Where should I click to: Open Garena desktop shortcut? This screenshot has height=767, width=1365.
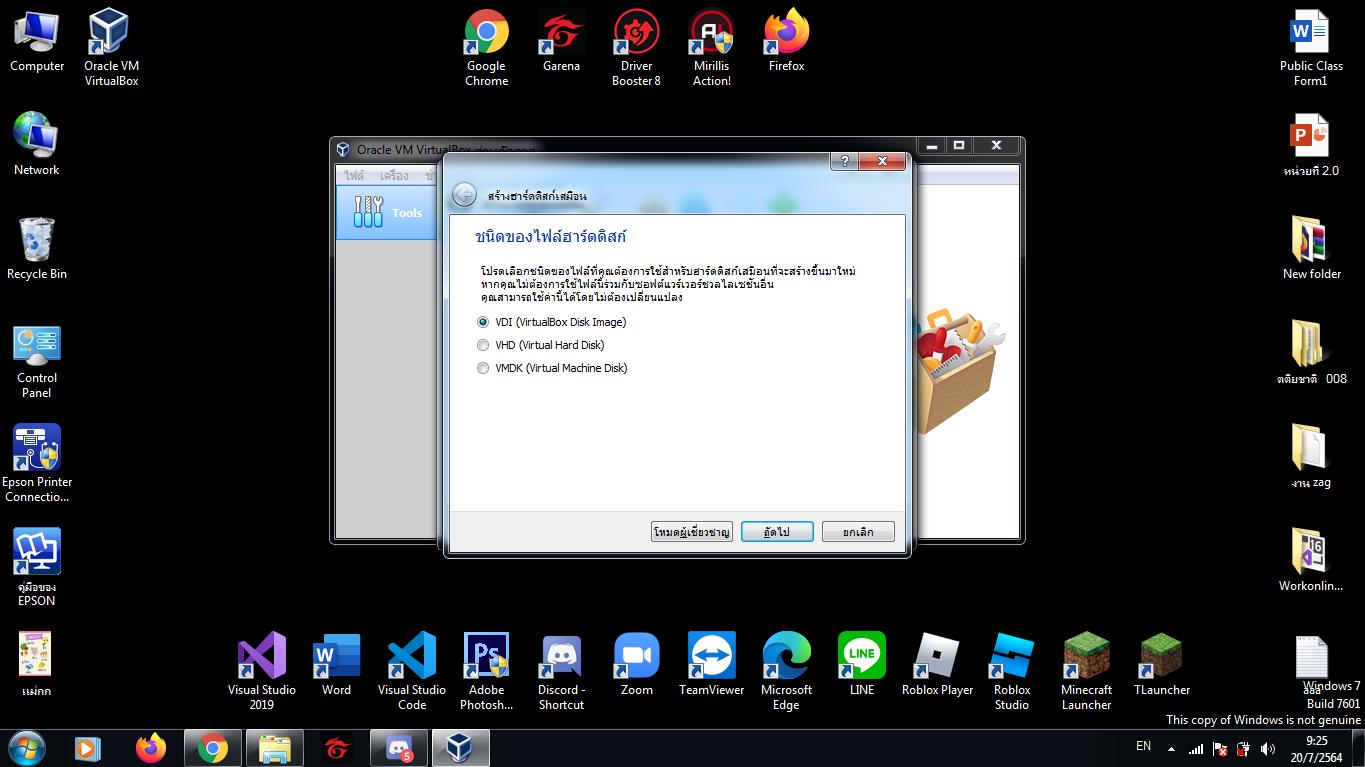(x=561, y=42)
